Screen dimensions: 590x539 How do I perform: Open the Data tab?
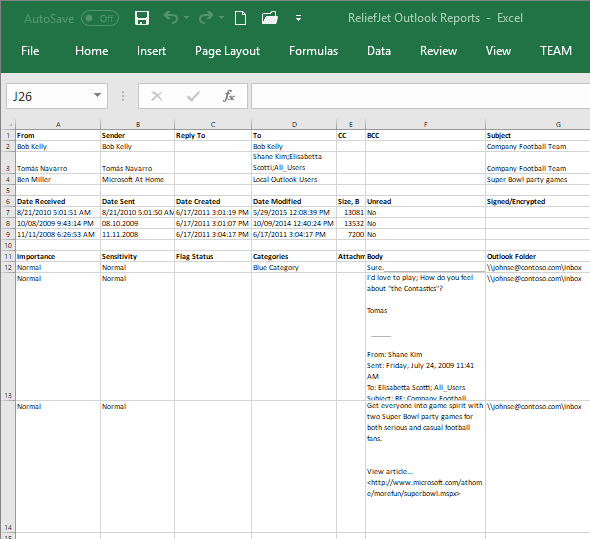point(379,51)
